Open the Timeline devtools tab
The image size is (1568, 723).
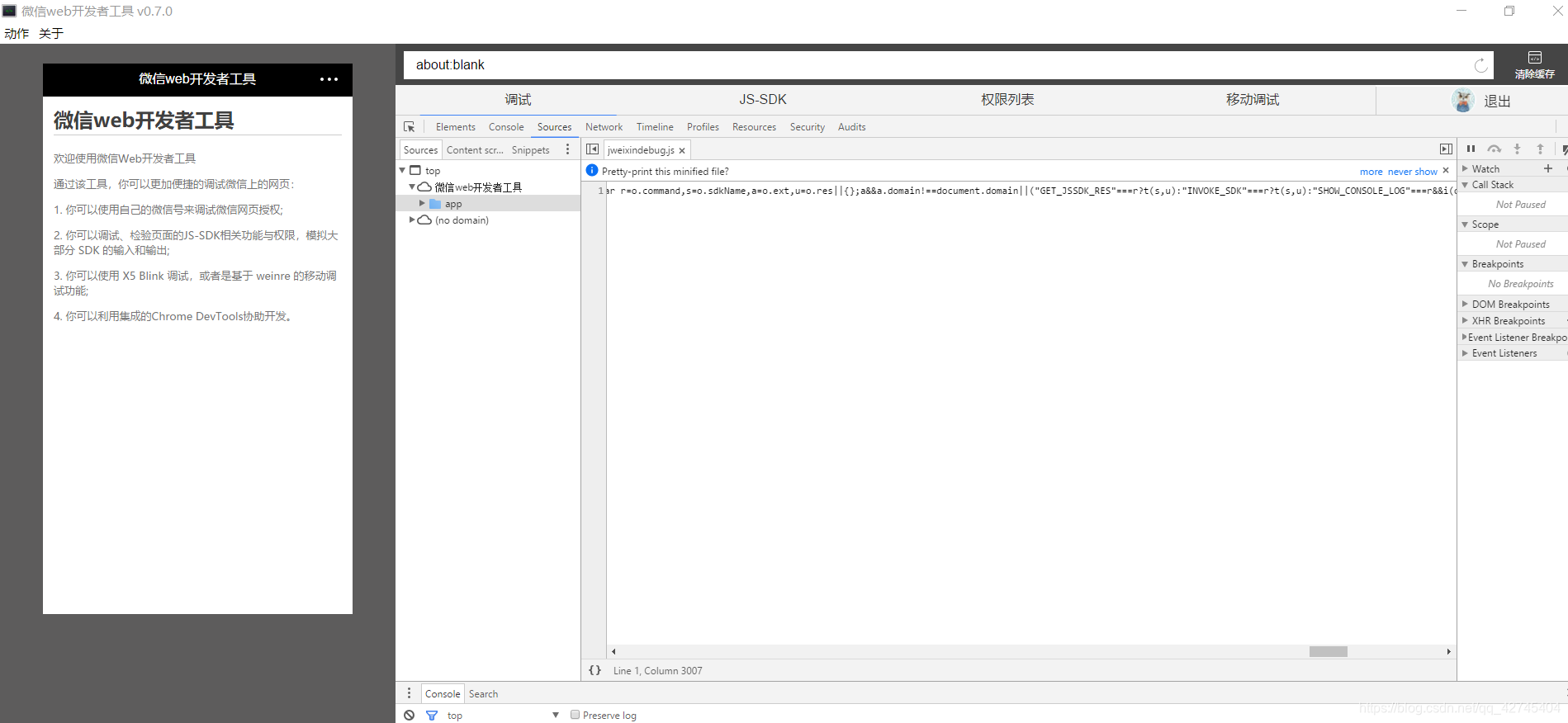(x=655, y=127)
